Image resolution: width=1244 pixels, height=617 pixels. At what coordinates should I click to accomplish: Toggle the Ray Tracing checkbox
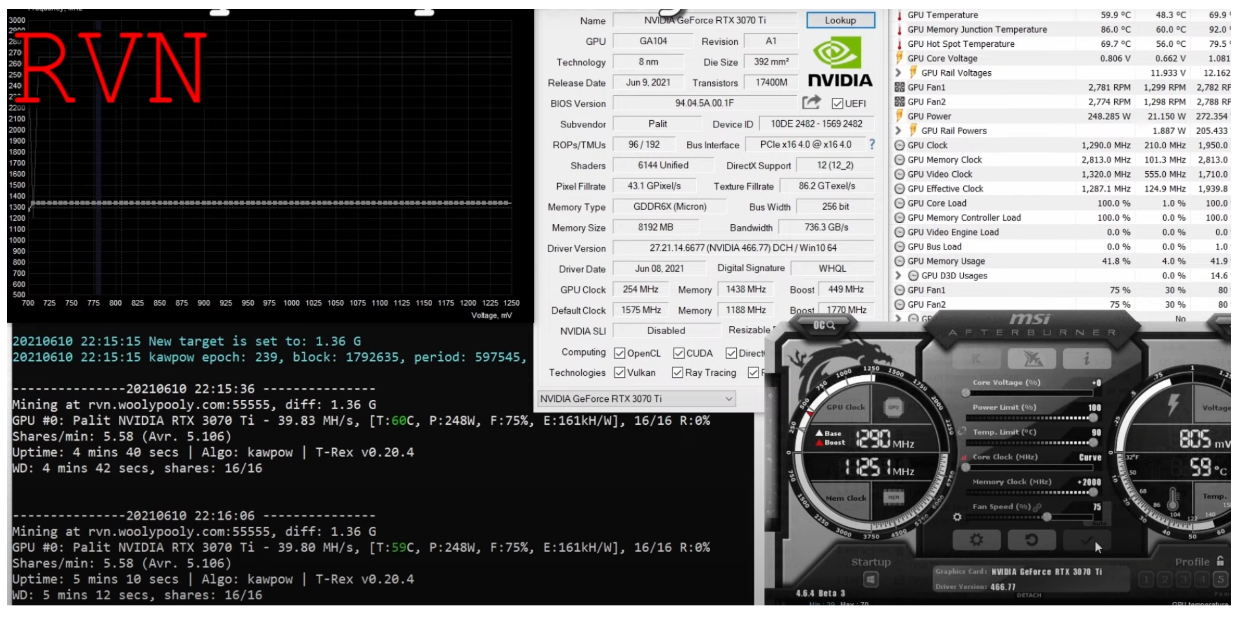tap(679, 373)
